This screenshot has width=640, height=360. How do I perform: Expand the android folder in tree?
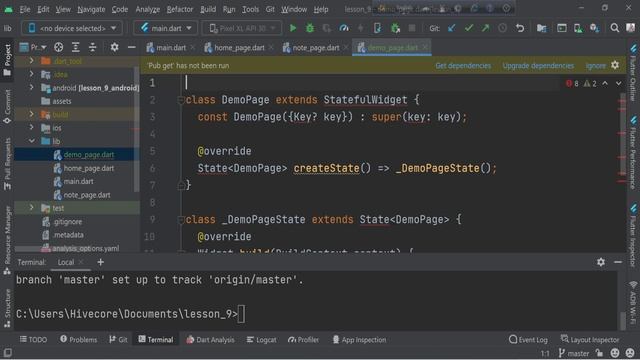point(31,87)
